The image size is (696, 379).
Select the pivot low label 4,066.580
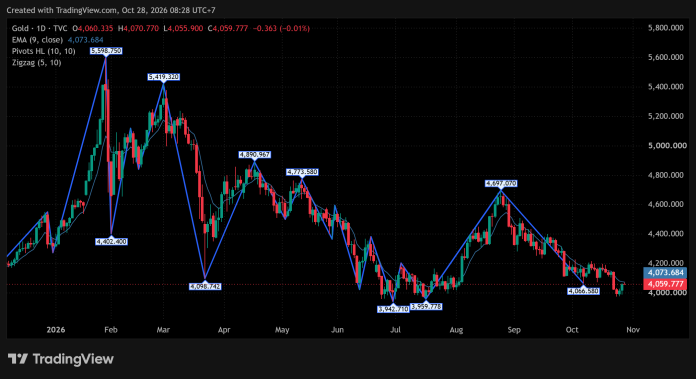(x=583, y=291)
